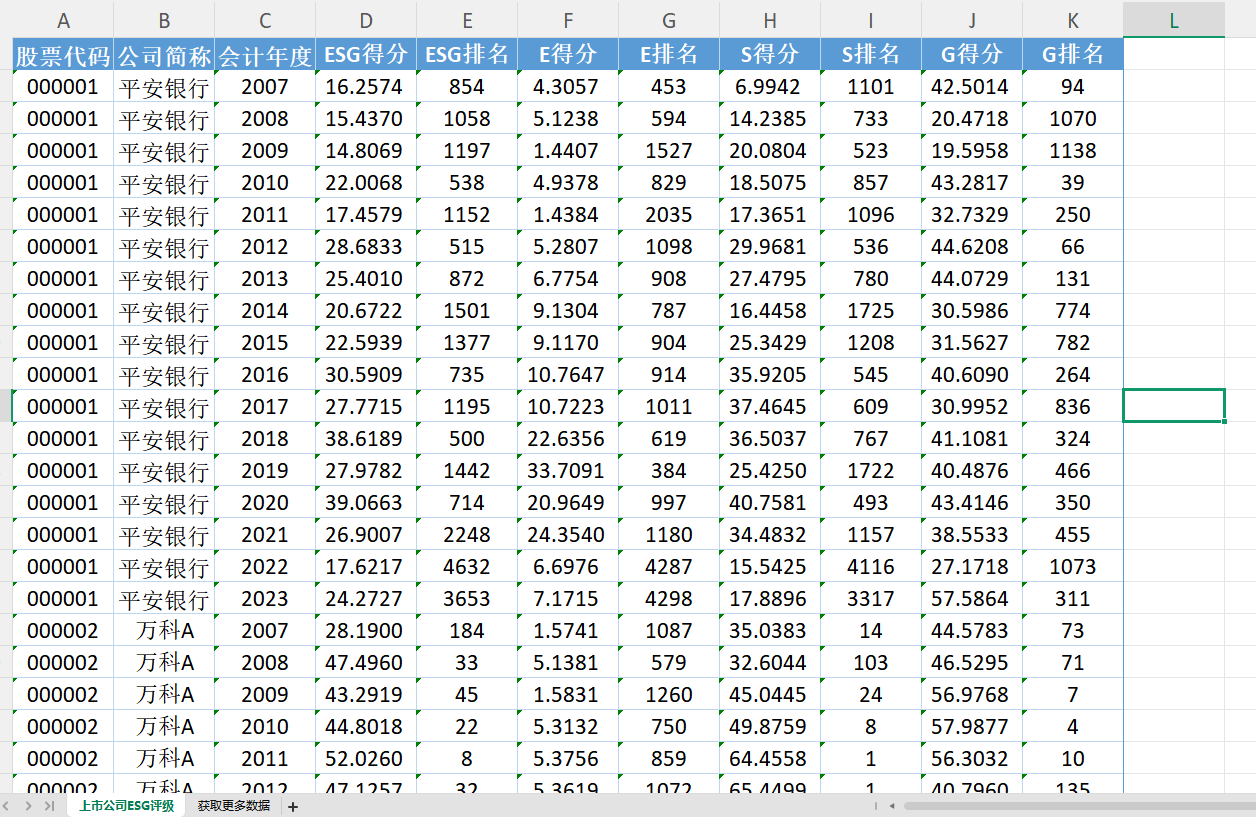The image size is (1256, 817).
Task: Click cell with year 2023 for 平安银行
Action: coord(265,599)
